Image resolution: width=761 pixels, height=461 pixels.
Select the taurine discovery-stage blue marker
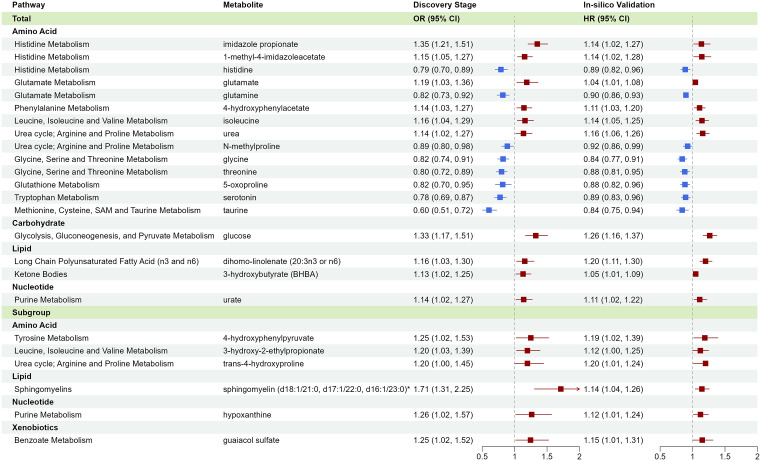click(x=489, y=210)
